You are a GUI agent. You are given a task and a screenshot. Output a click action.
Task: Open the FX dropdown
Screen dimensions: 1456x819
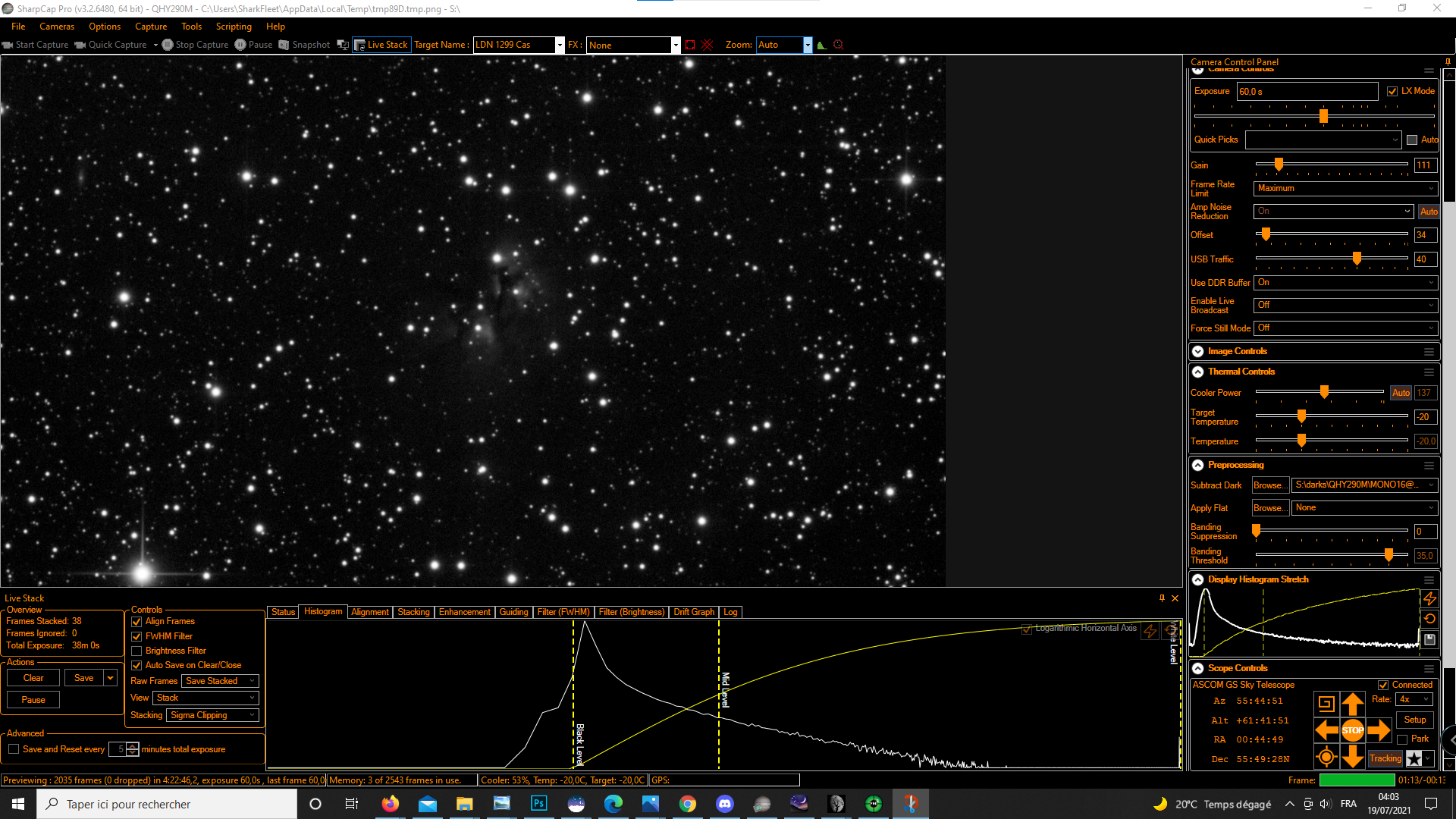(x=676, y=45)
